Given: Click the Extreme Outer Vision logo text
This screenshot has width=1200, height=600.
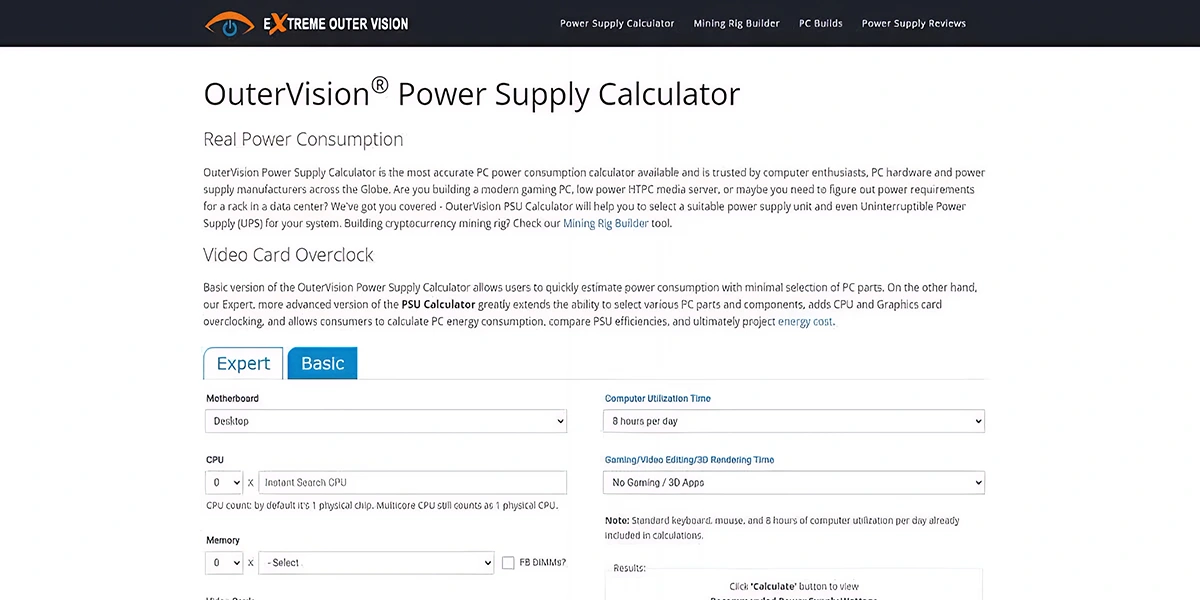Looking at the screenshot, I should point(335,23).
